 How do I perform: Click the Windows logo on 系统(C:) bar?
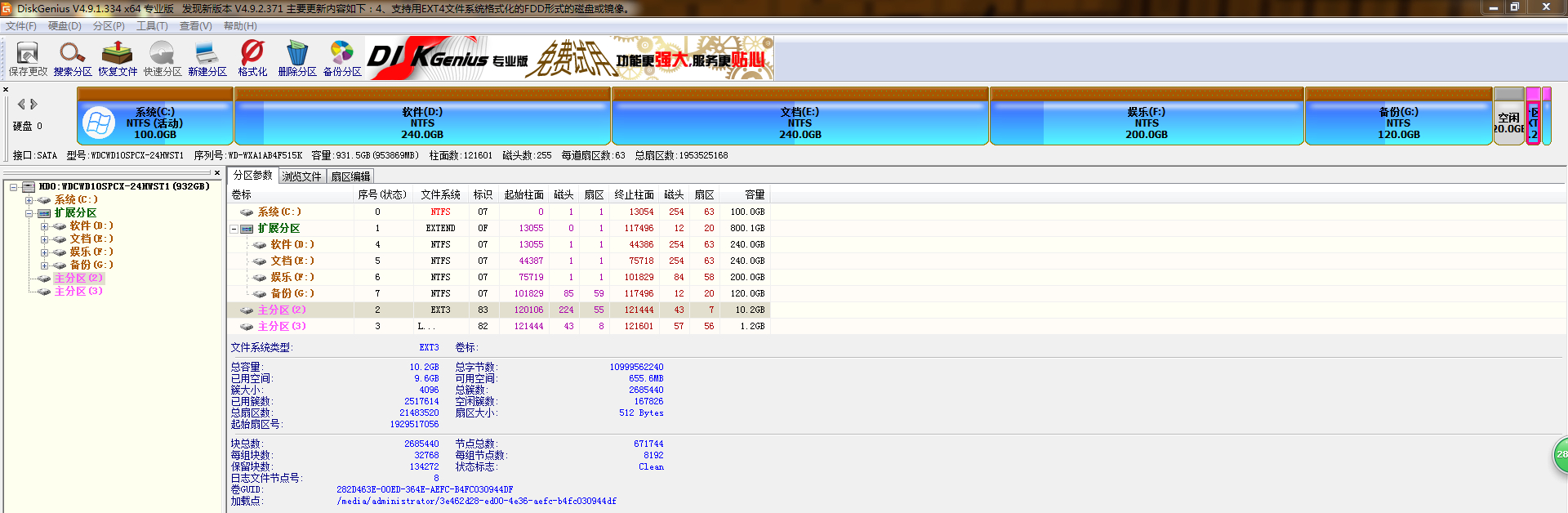pyautogui.click(x=99, y=123)
